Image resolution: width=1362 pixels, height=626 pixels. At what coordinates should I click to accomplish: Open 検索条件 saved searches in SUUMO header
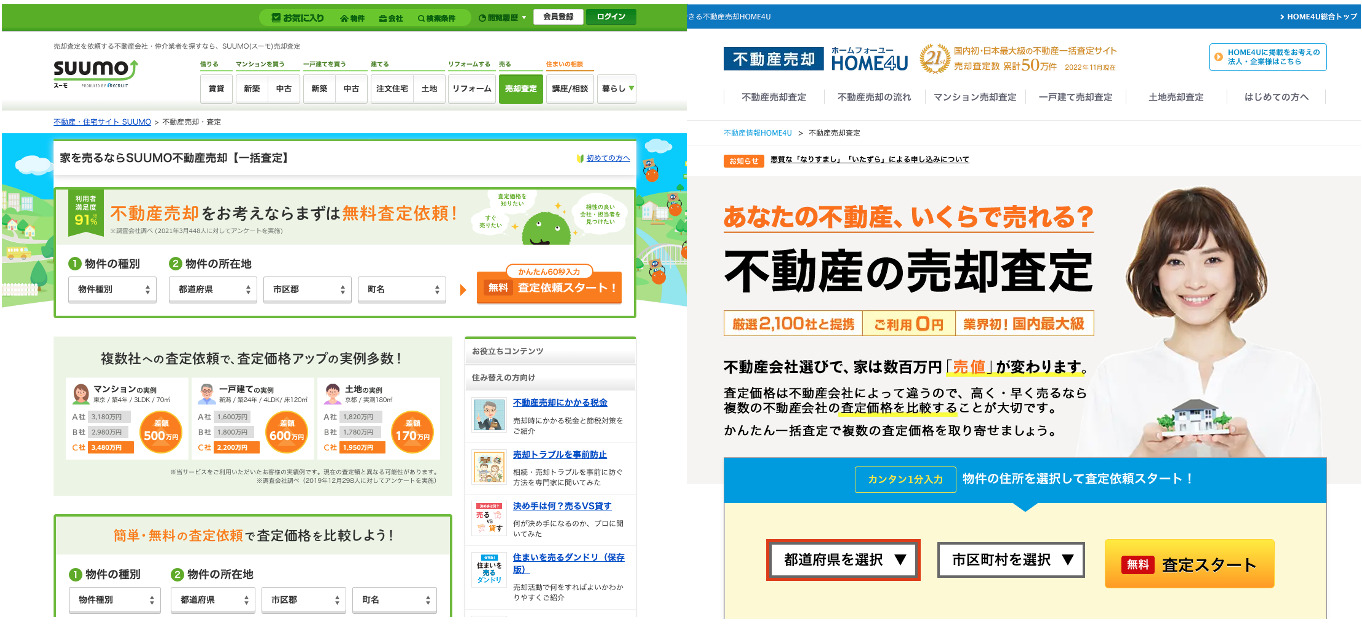coord(435,17)
